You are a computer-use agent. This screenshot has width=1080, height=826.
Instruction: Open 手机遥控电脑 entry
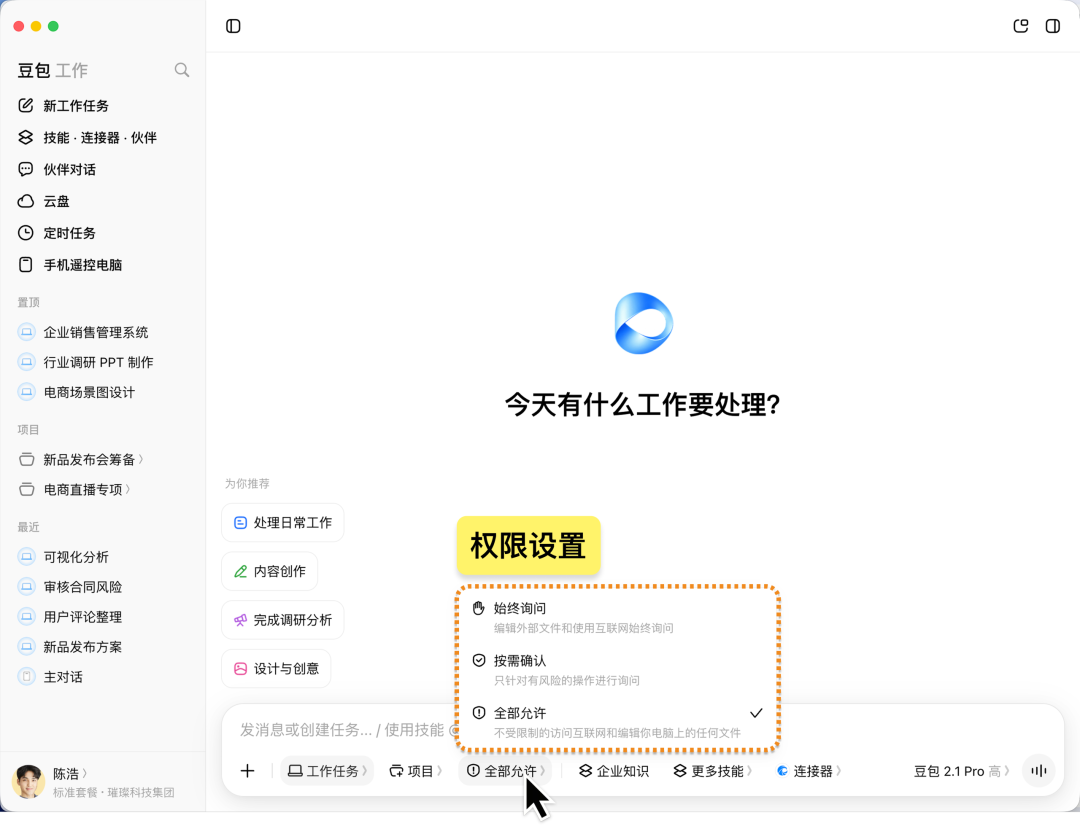(103, 265)
